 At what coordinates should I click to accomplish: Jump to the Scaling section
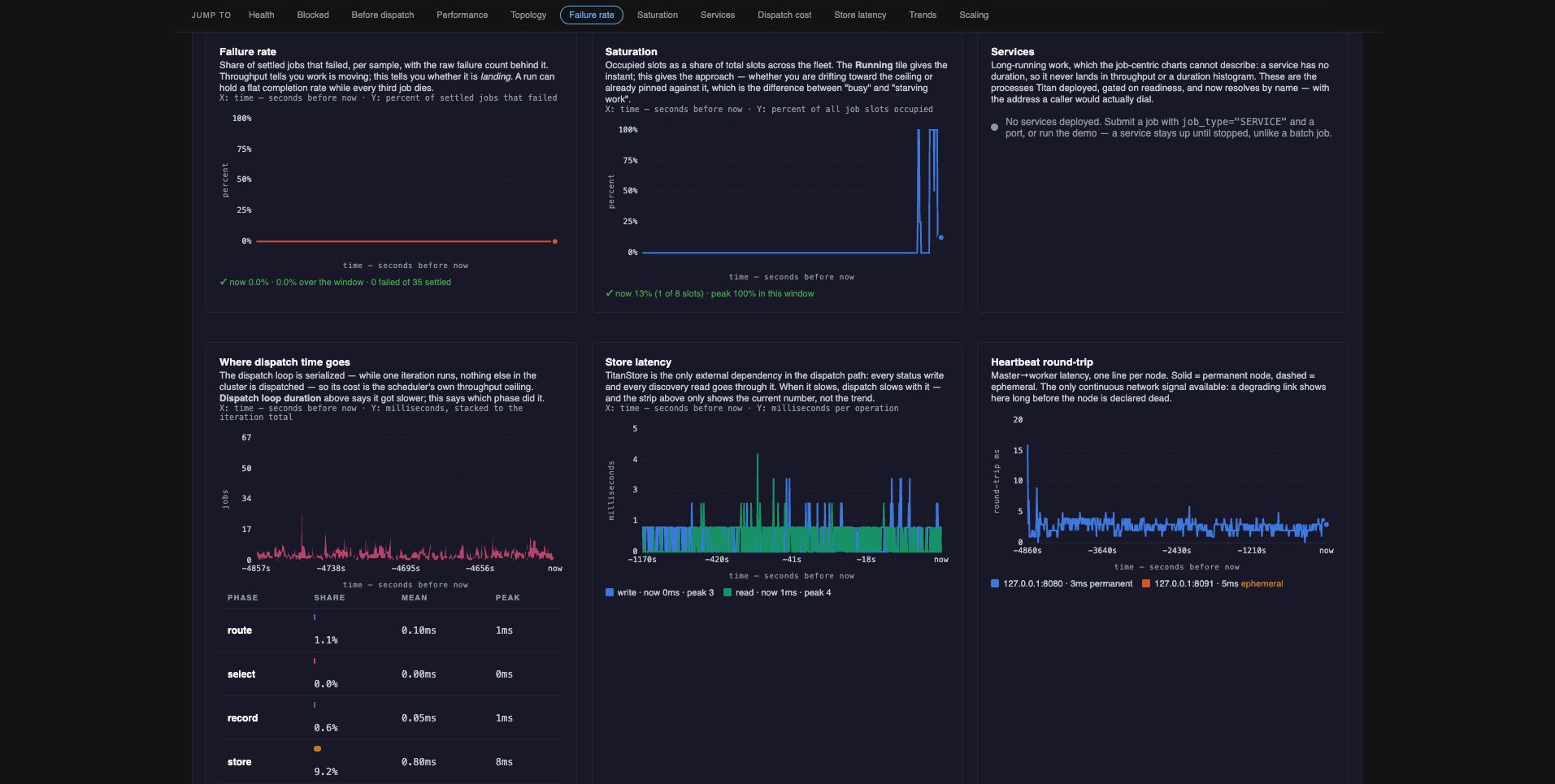(974, 15)
